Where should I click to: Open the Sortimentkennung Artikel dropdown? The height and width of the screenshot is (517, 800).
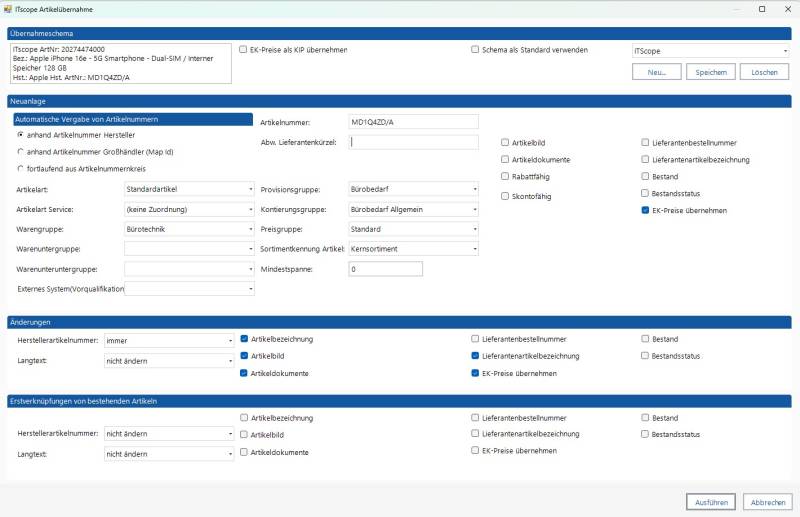click(412, 248)
